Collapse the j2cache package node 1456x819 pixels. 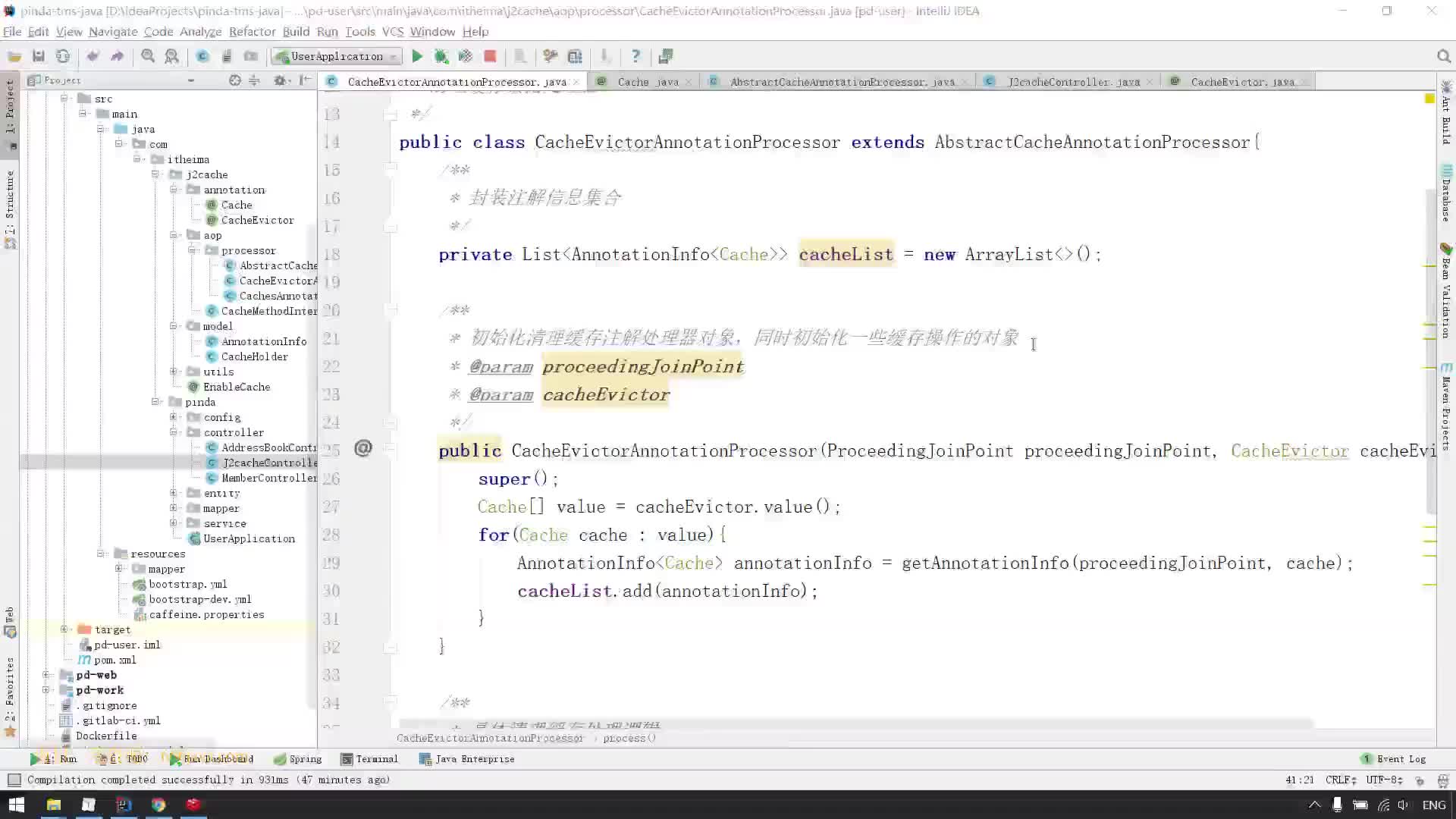[x=155, y=174]
